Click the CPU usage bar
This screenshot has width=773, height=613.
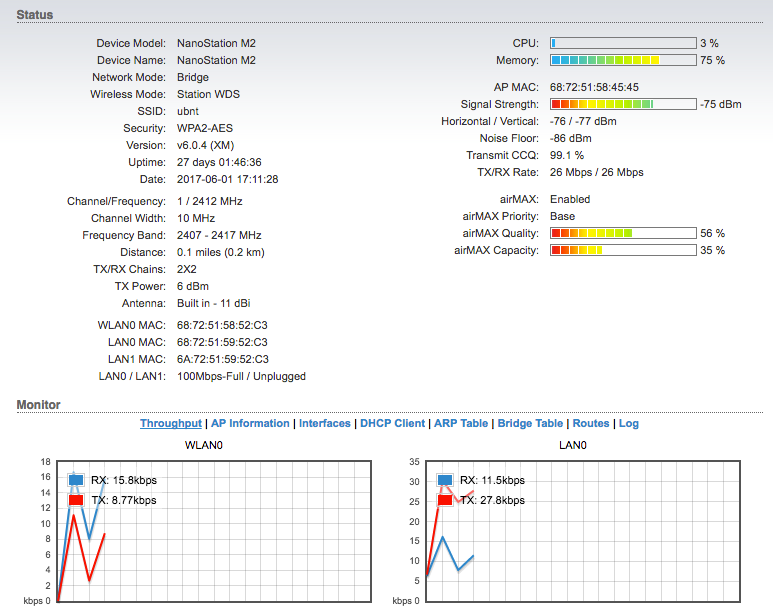(623, 43)
